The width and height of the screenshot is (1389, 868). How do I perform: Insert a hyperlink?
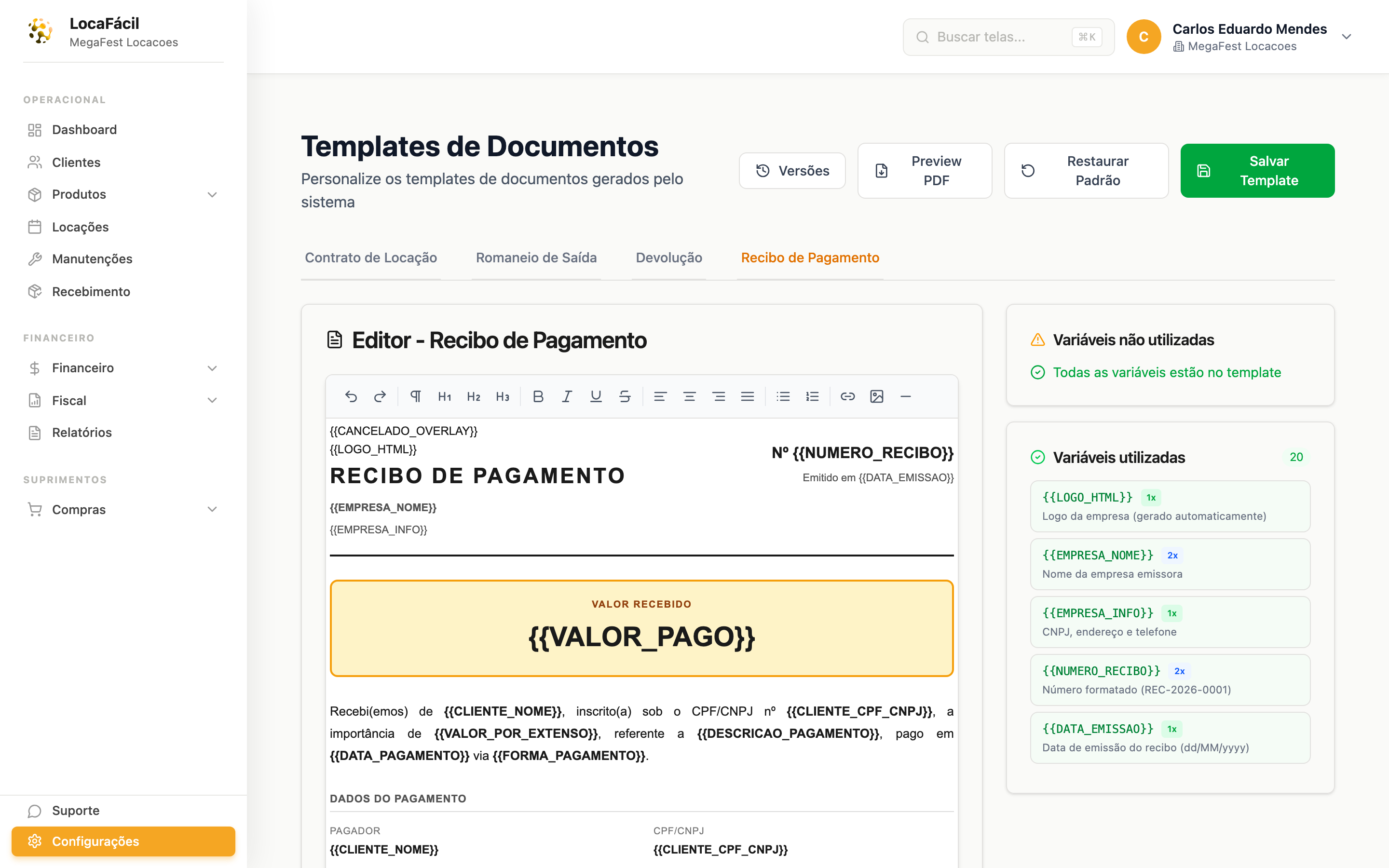click(848, 396)
